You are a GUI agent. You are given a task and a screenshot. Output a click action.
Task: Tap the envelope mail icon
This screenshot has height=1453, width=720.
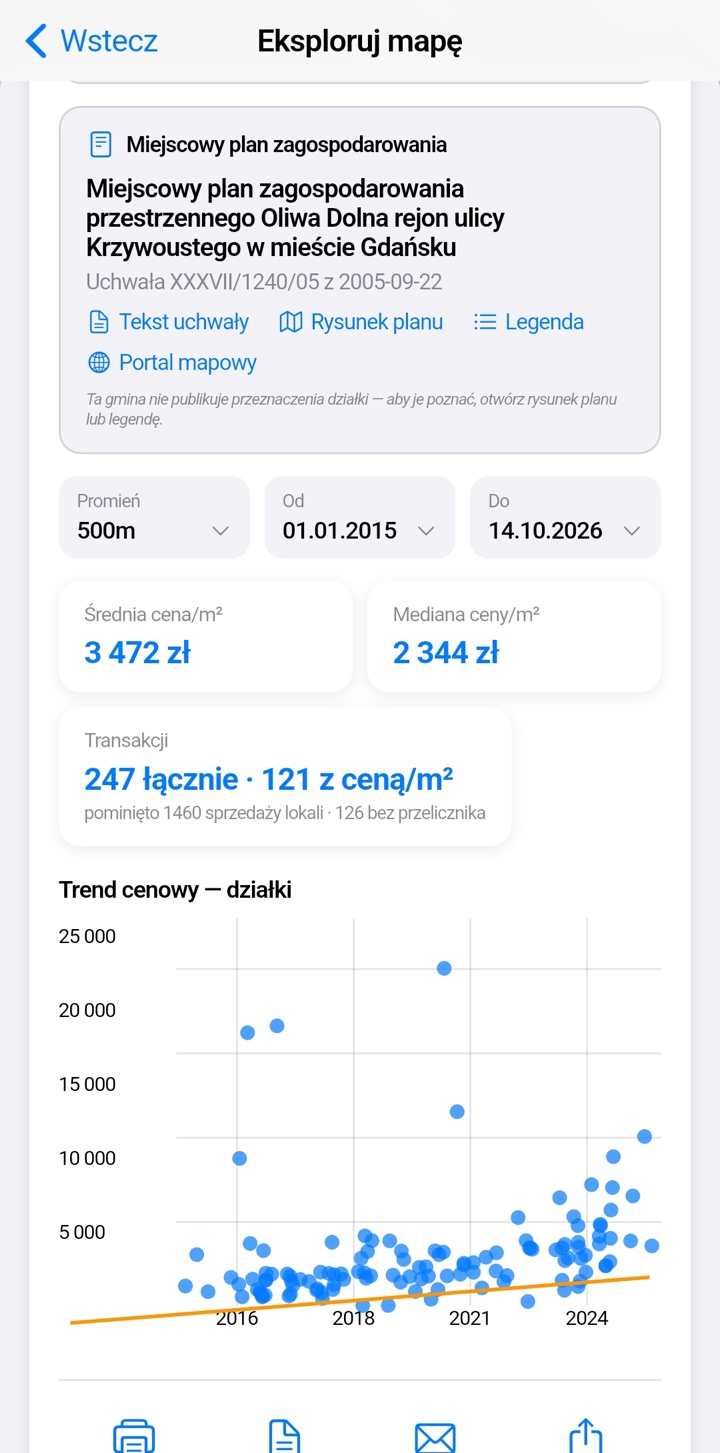click(x=435, y=1438)
